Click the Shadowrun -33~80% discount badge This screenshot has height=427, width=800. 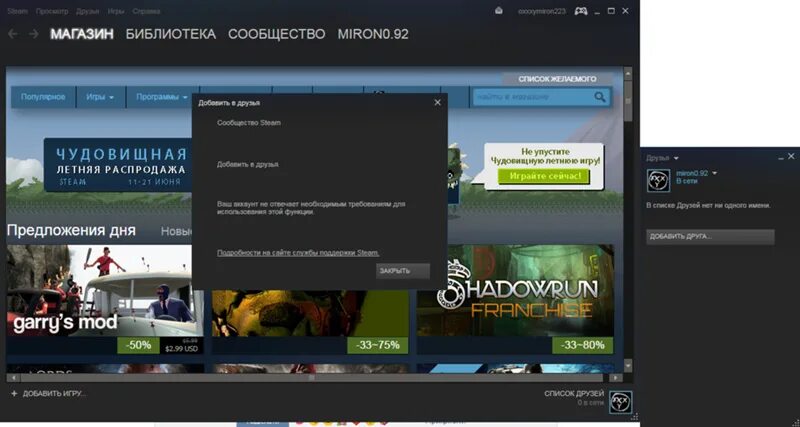[x=582, y=345]
